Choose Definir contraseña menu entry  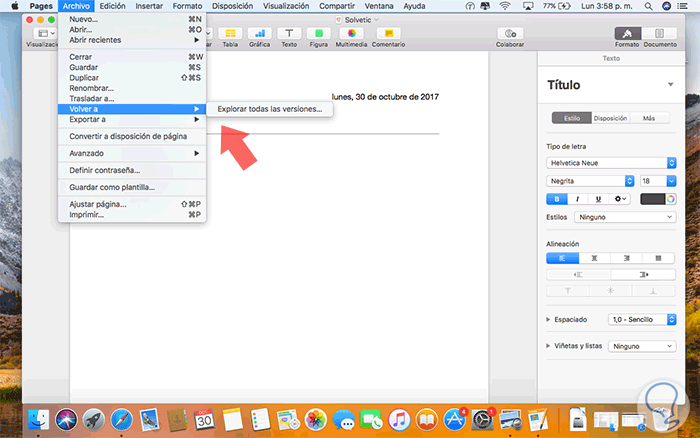132,170
